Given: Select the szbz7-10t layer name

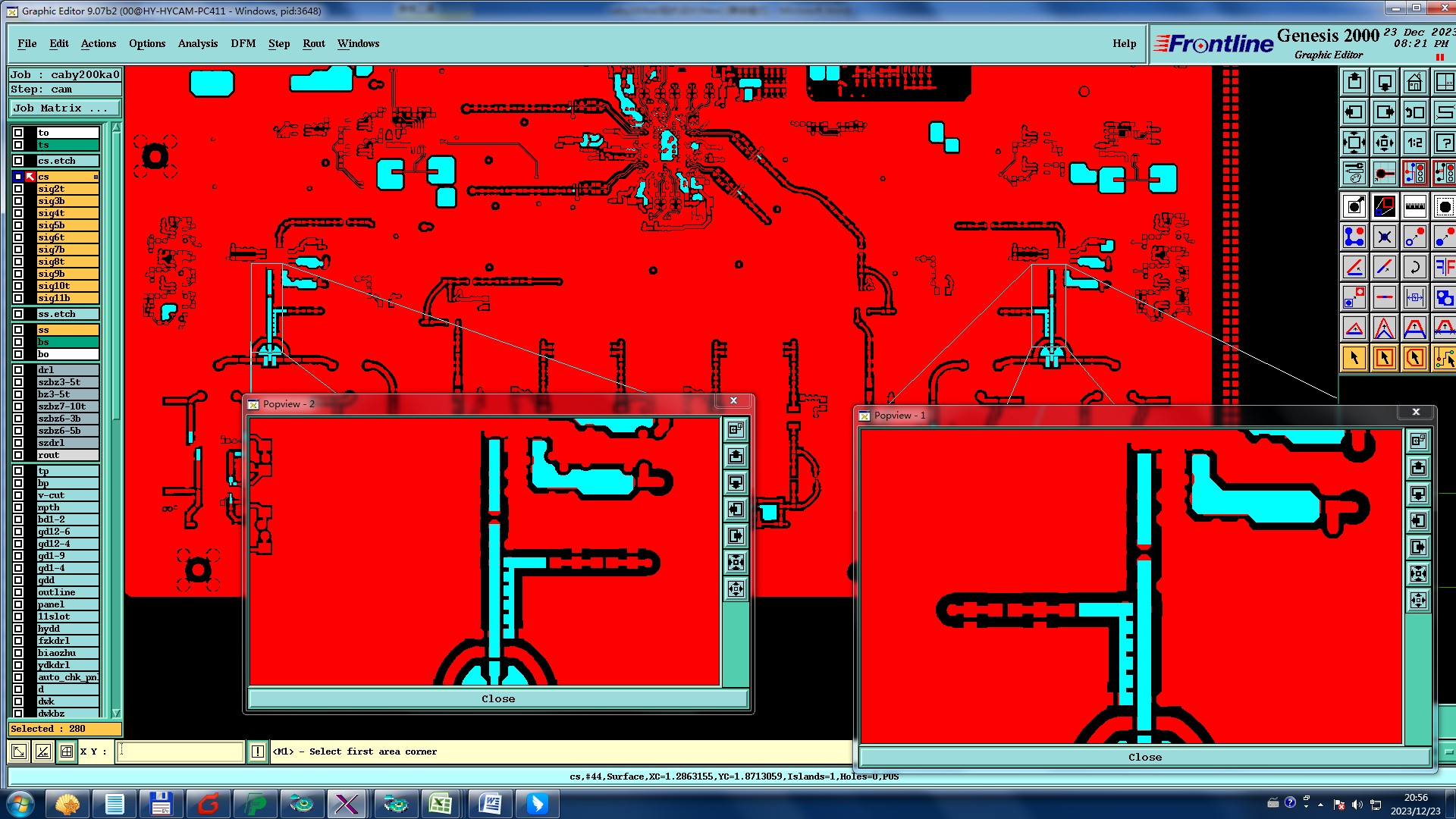Looking at the screenshot, I should [67, 406].
